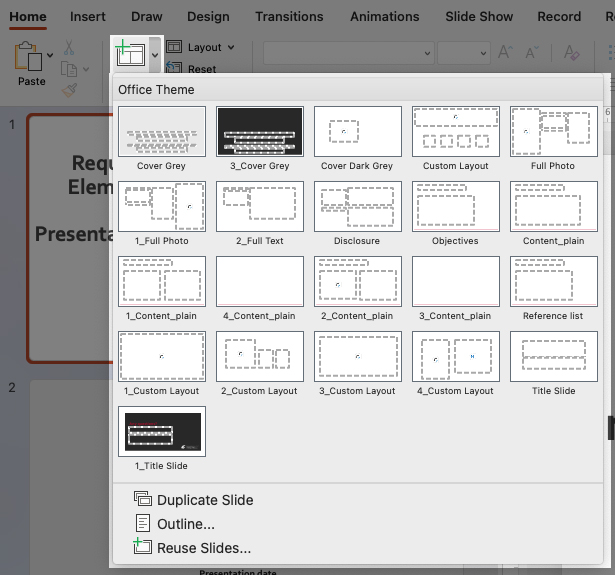615x575 pixels.
Task: Open the Paste options dropdown arrow
Action: (50, 57)
